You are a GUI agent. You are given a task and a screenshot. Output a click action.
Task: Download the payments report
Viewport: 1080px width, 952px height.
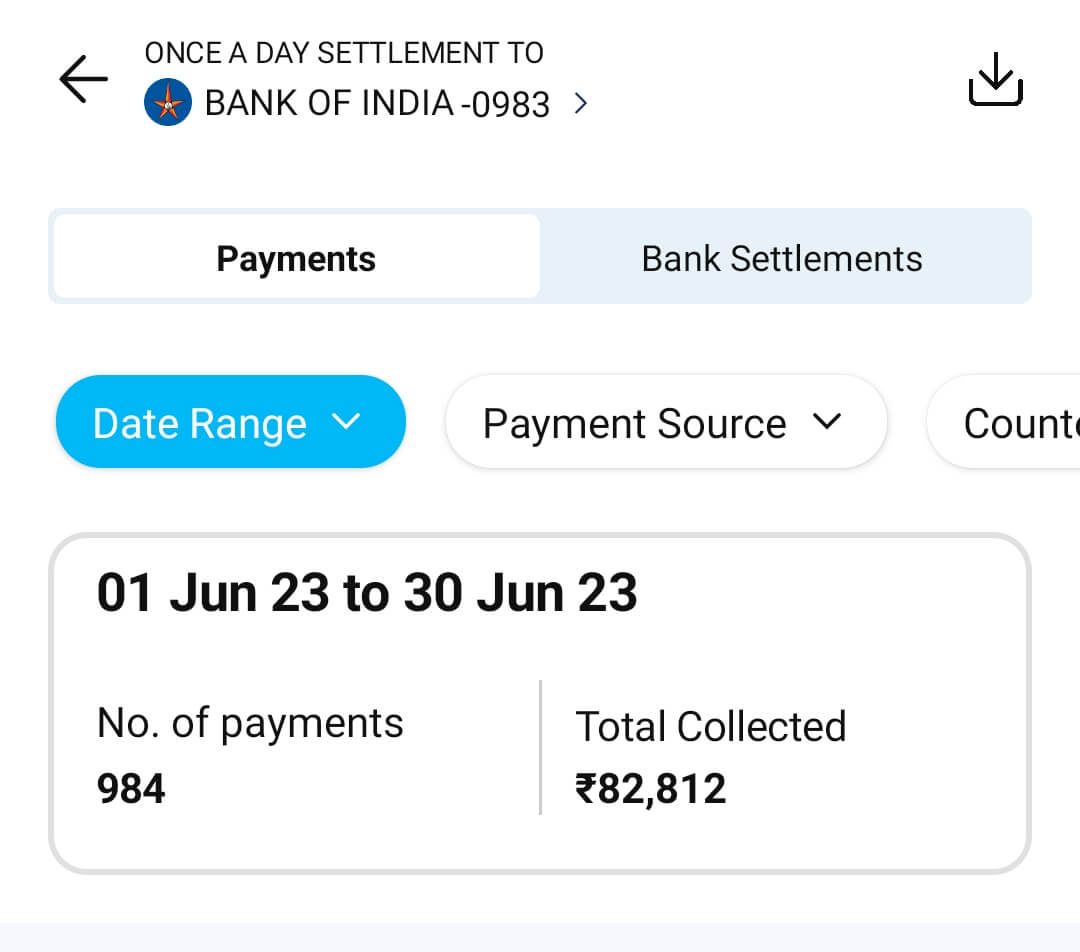995,79
